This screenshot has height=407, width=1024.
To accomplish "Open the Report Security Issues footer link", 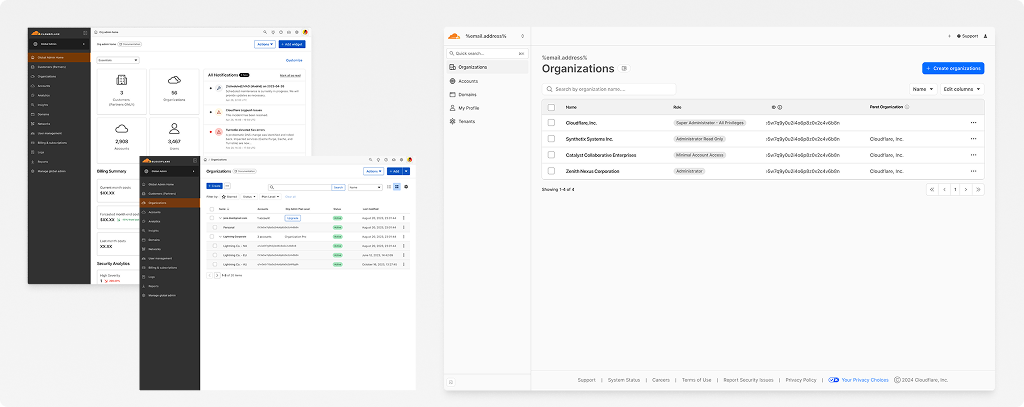I will (x=748, y=380).
